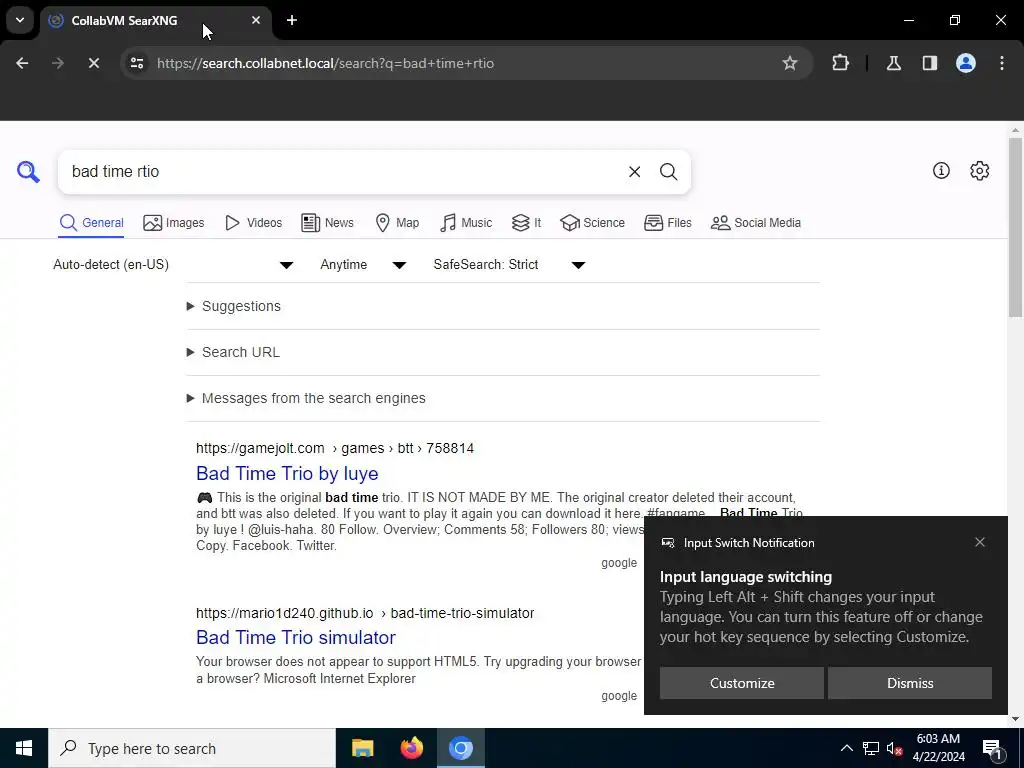1024x768 pixels.
Task: Dismiss the input language notification
Action: (910, 683)
